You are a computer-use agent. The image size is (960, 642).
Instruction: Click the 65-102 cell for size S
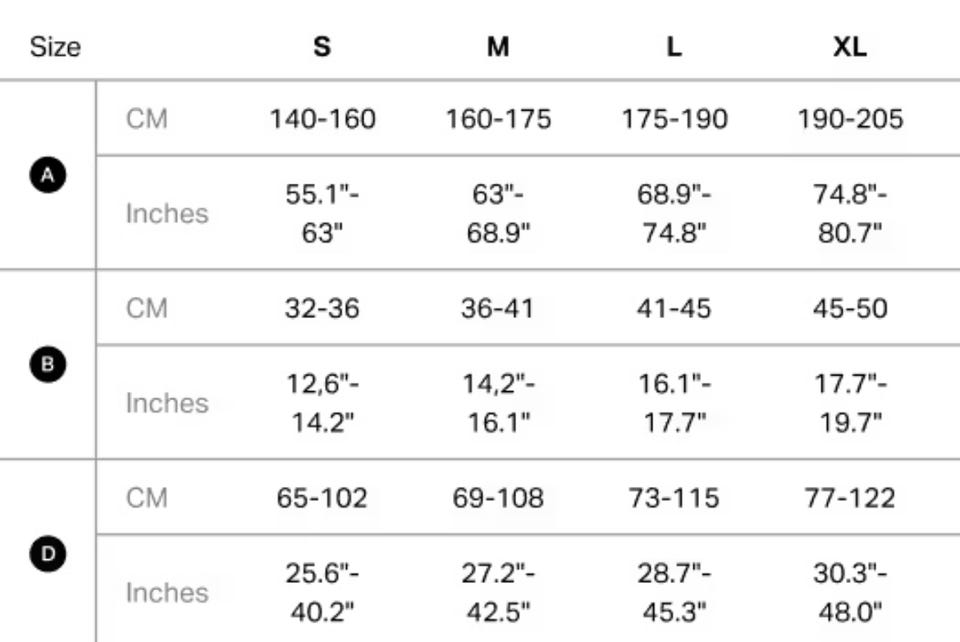(x=322, y=497)
